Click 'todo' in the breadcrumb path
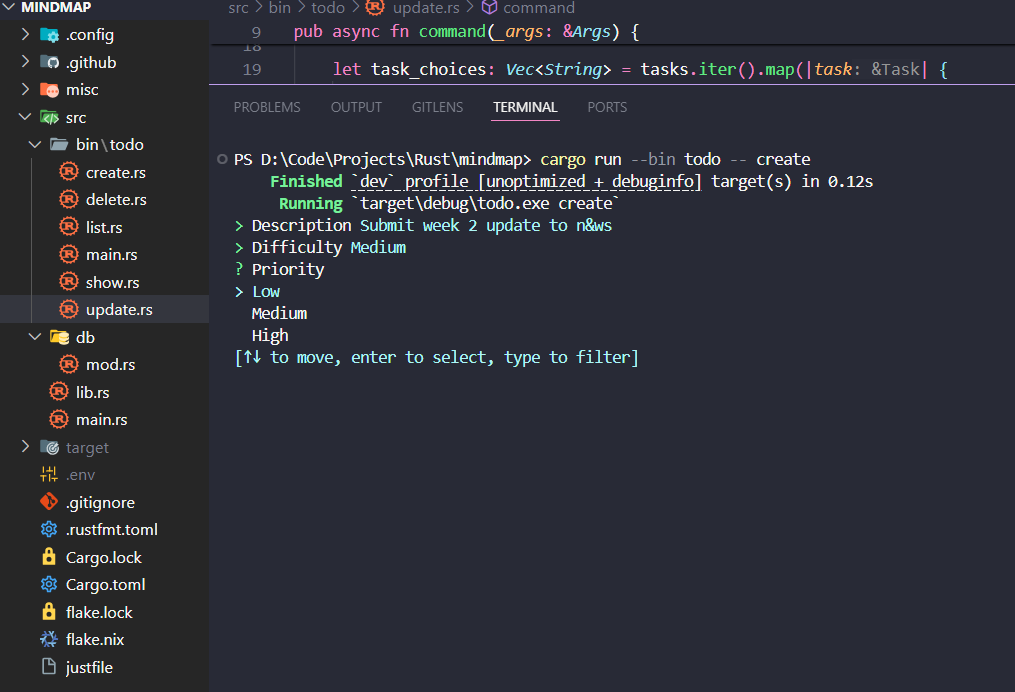 point(328,8)
